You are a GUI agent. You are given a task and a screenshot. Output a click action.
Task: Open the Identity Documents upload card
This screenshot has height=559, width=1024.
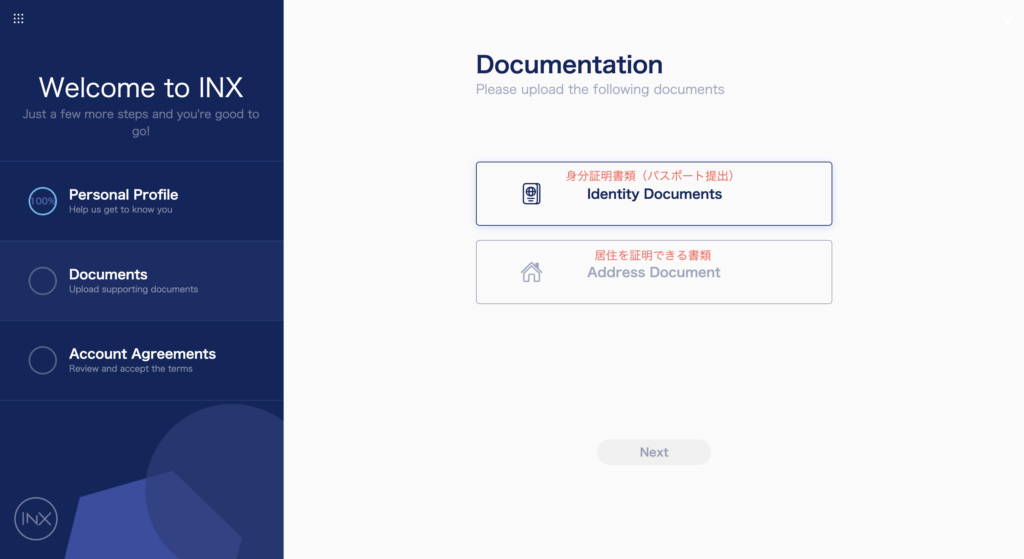pos(654,193)
